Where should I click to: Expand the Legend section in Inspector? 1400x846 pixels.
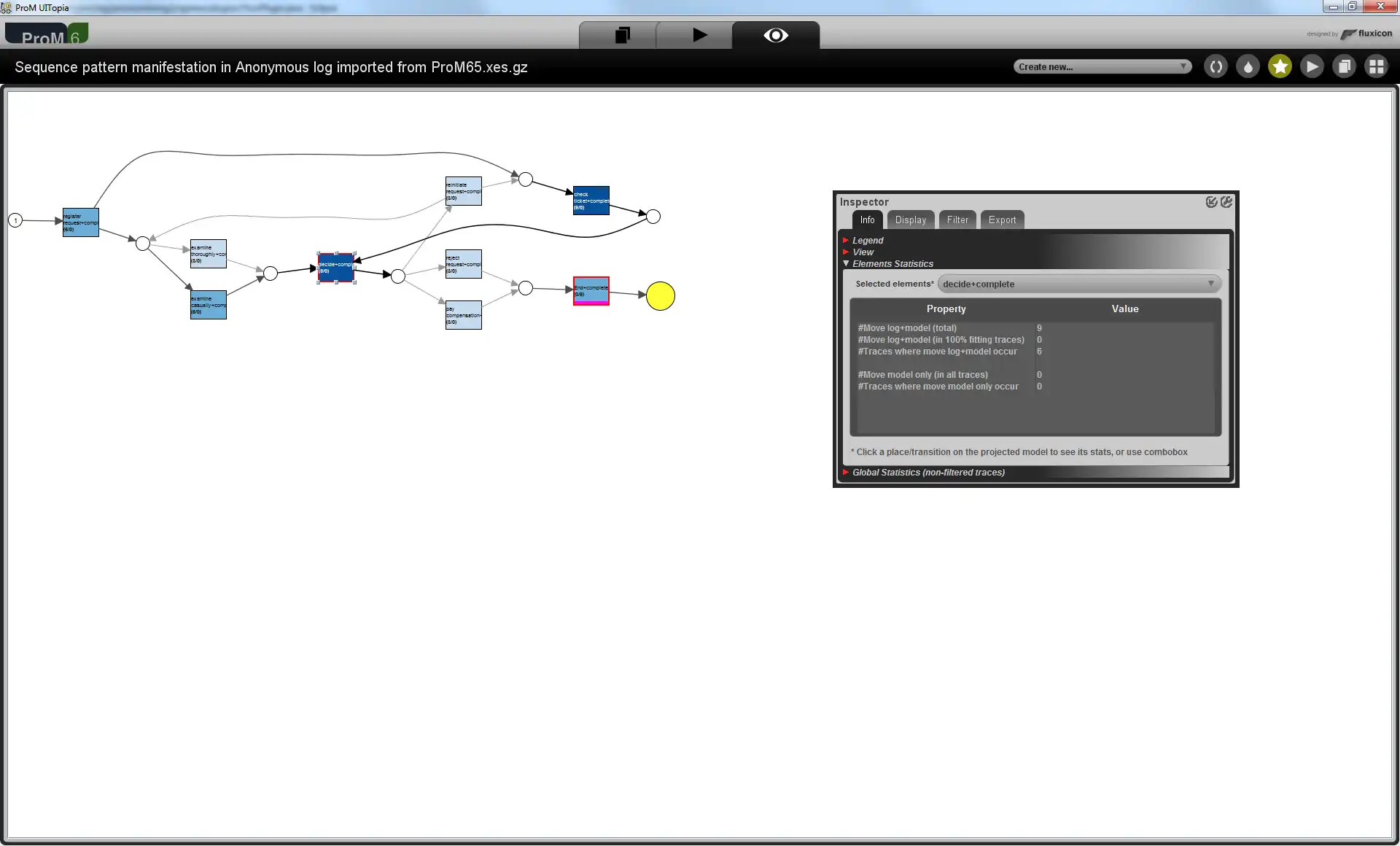tap(847, 240)
